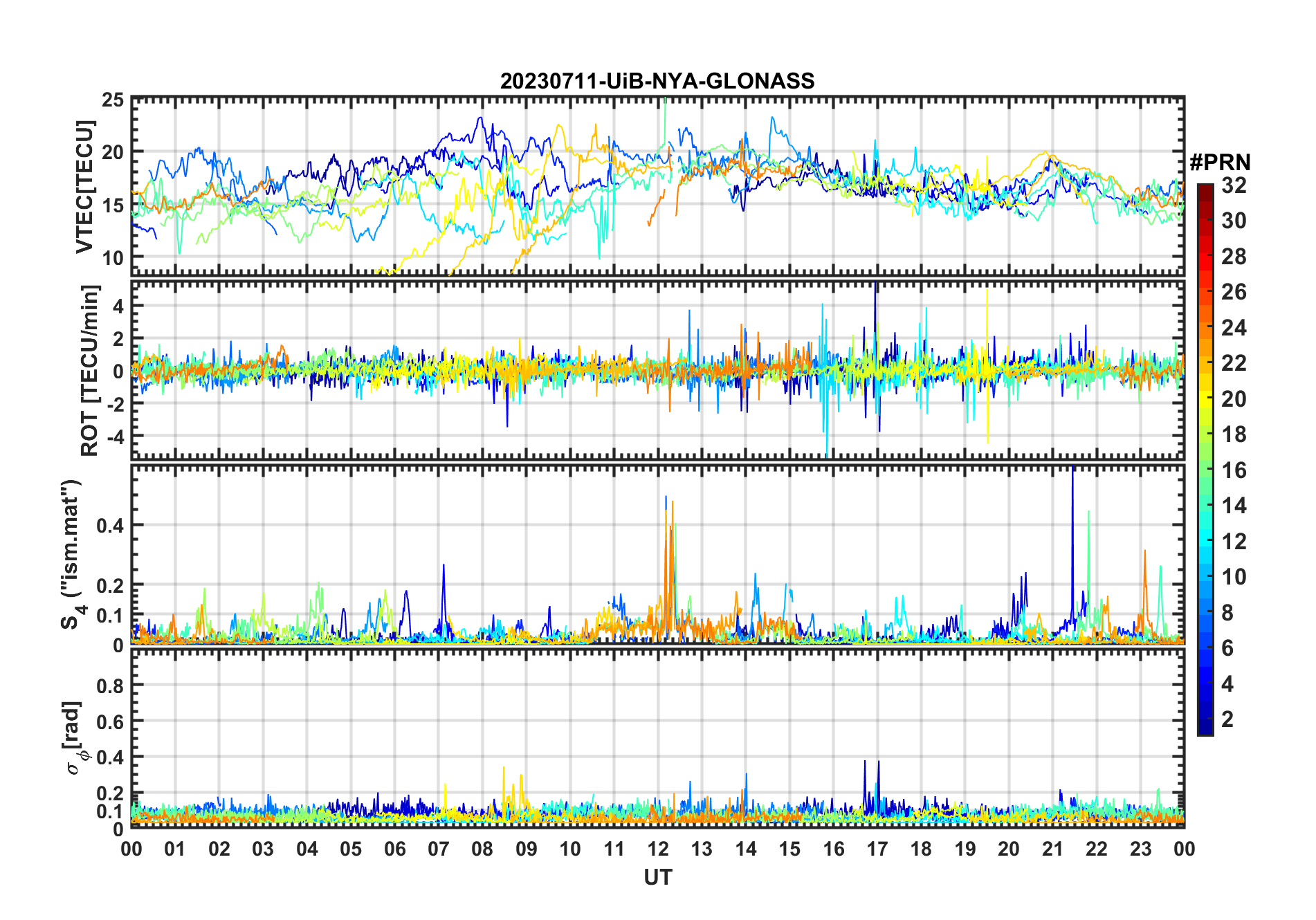The width and height of the screenshot is (1316, 920).
Task: Click colorbar tick label "28"
Action: (1234, 257)
